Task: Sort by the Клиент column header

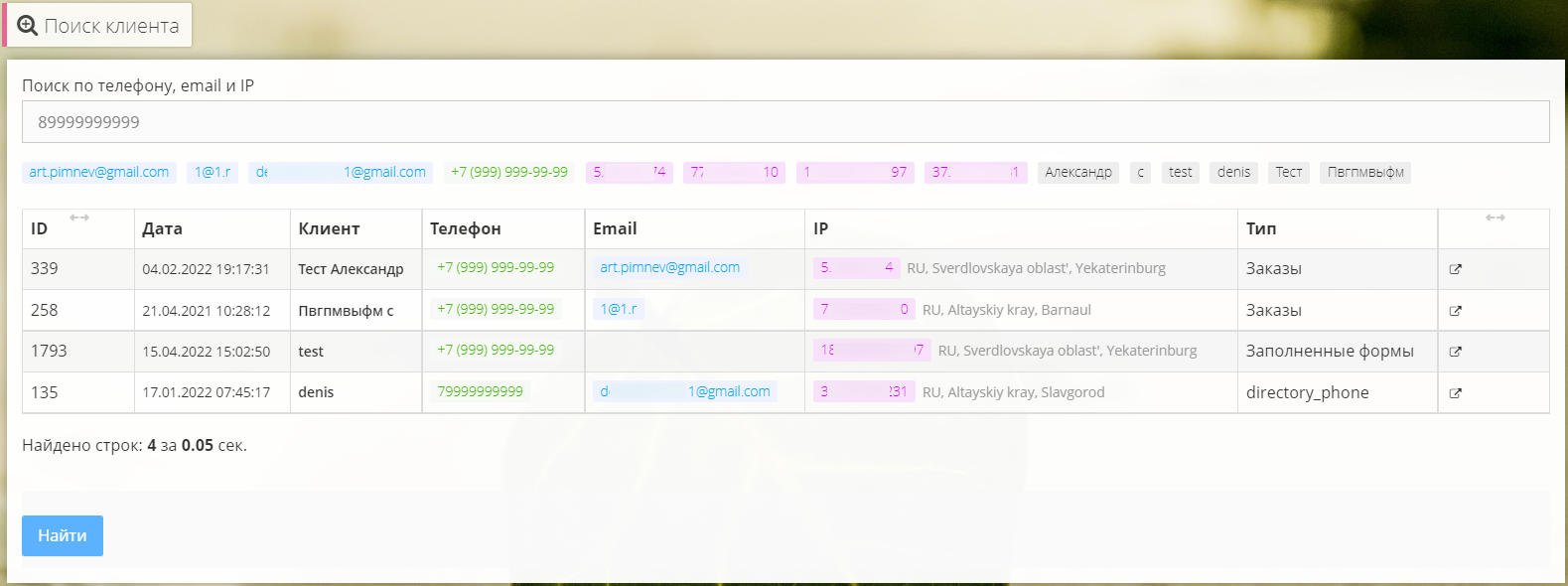Action: coord(329,229)
